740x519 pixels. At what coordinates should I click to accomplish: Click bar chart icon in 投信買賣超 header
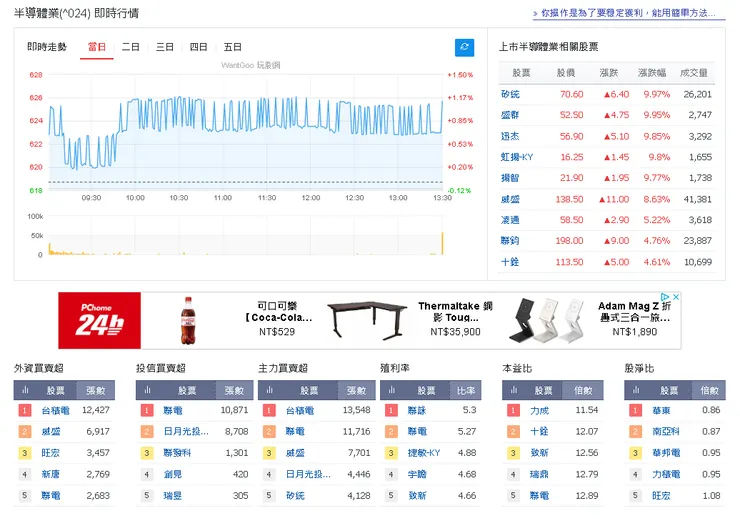tap(148, 390)
